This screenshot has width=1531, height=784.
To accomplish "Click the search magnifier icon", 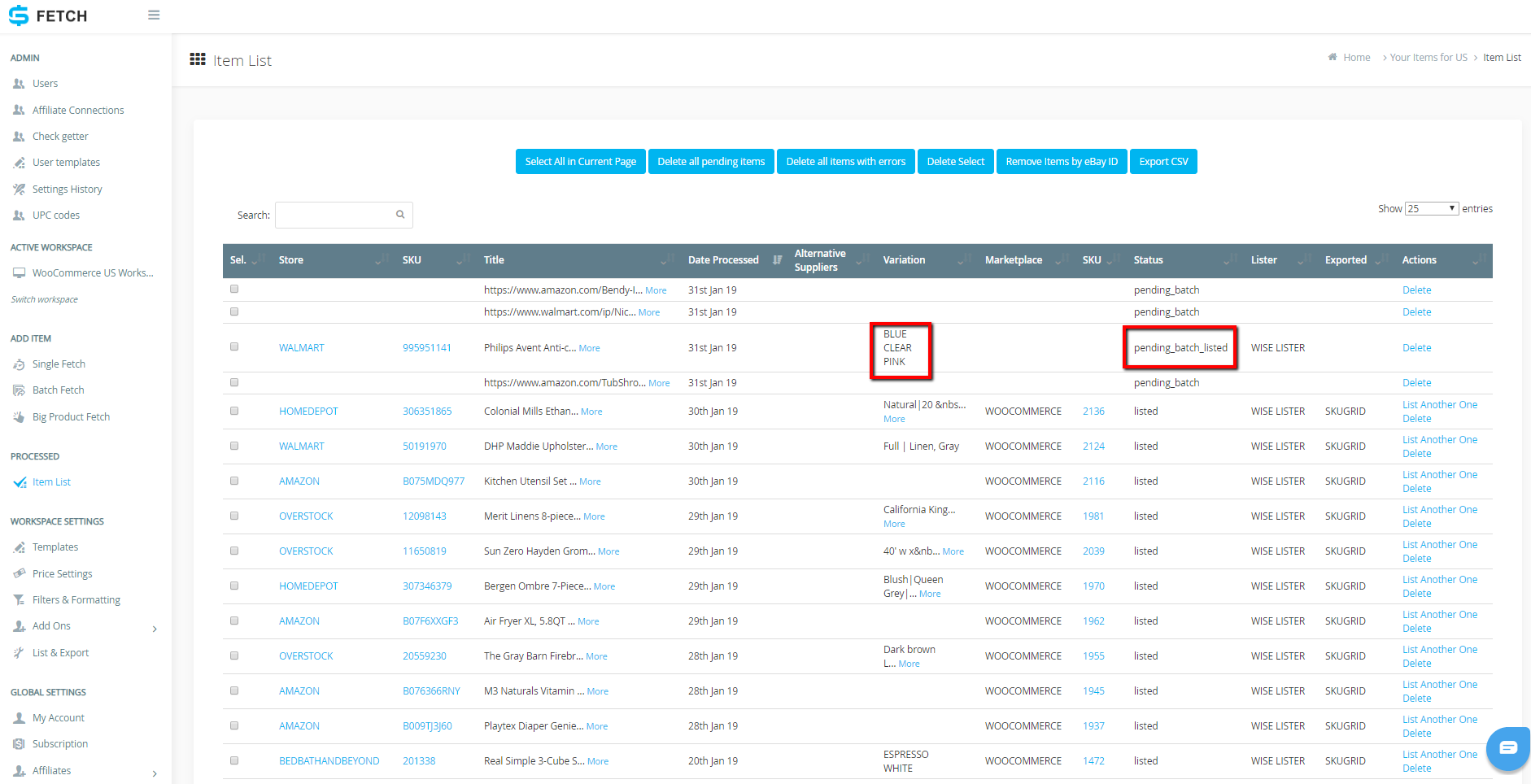I will point(400,215).
